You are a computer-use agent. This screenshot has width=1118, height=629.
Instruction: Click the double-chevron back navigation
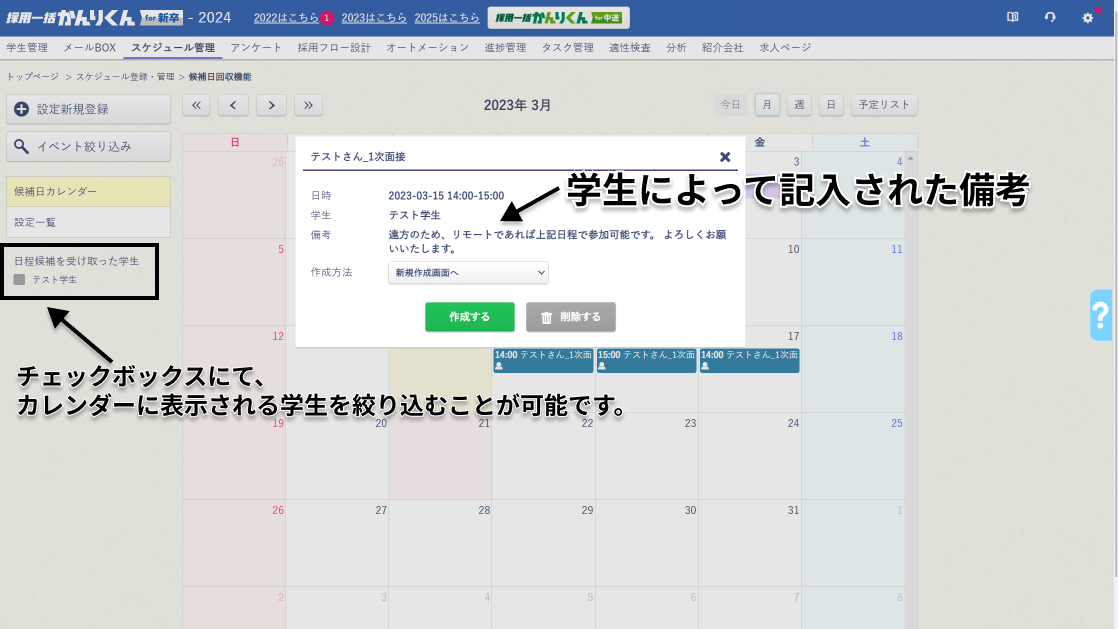(x=196, y=104)
